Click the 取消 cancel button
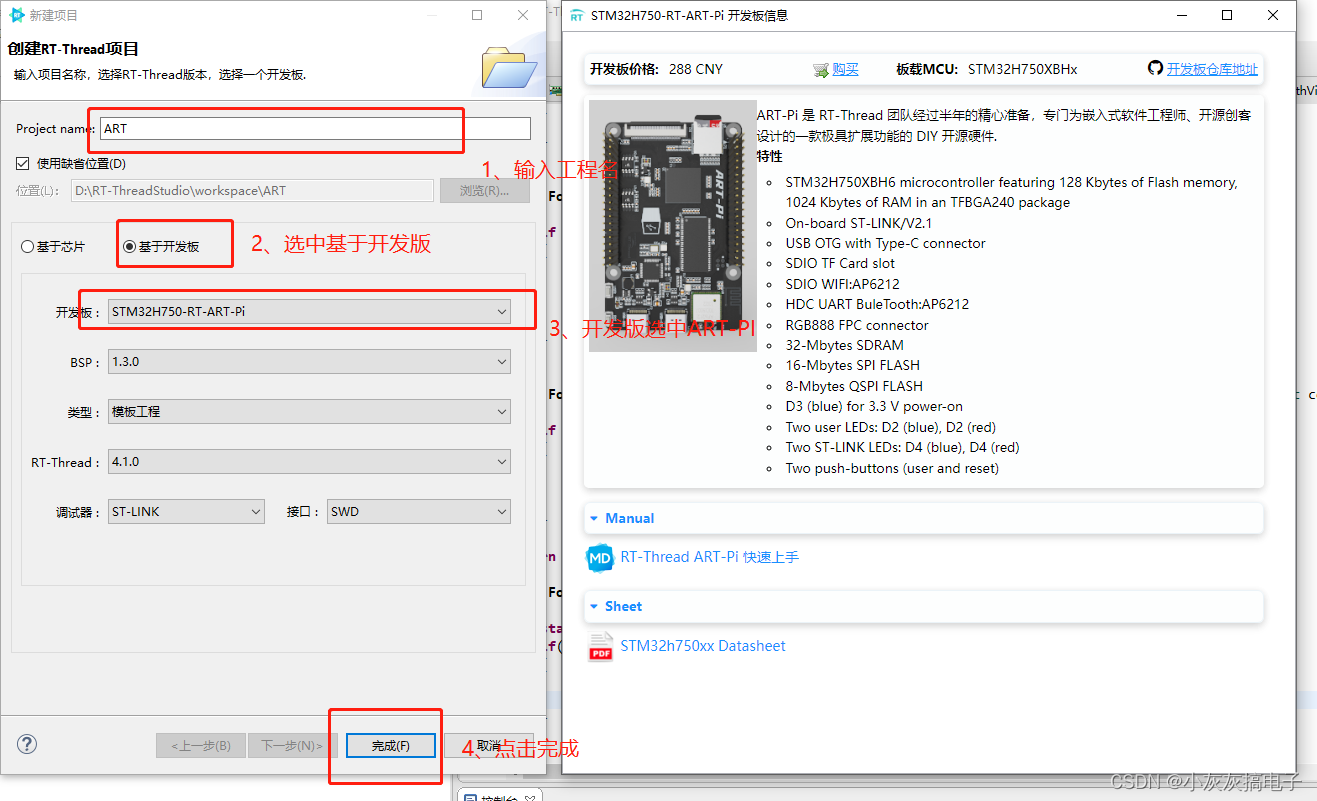 pyautogui.click(x=488, y=746)
